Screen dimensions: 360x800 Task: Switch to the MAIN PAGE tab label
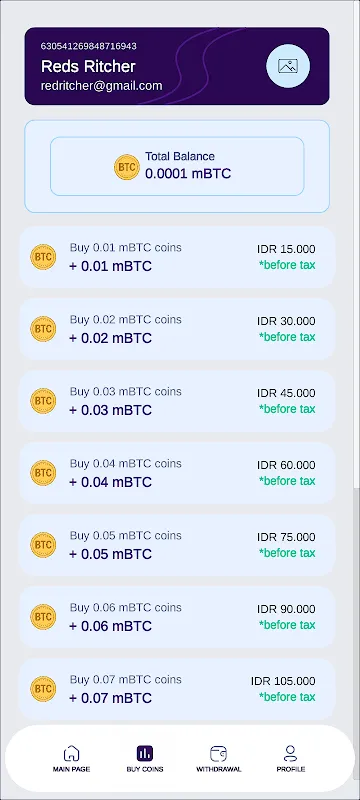[x=71, y=769]
